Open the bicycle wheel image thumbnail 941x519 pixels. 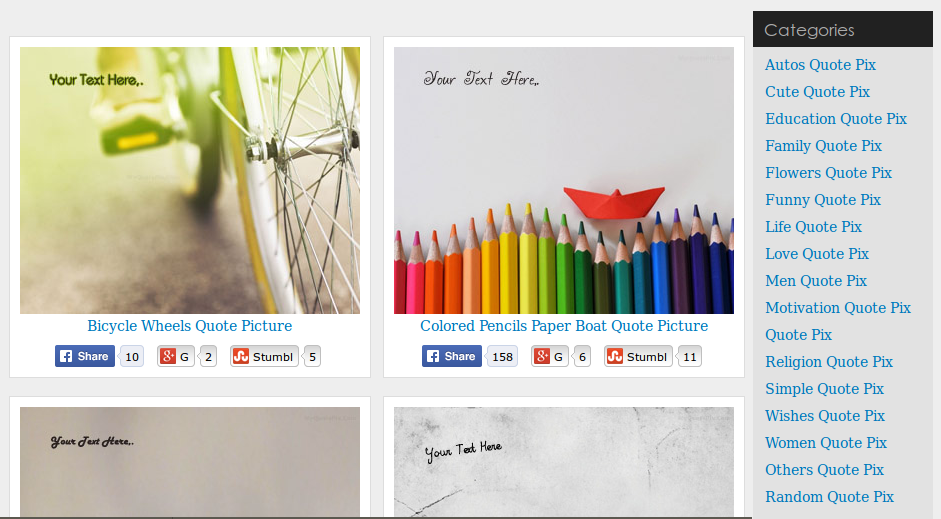pyautogui.click(x=190, y=180)
